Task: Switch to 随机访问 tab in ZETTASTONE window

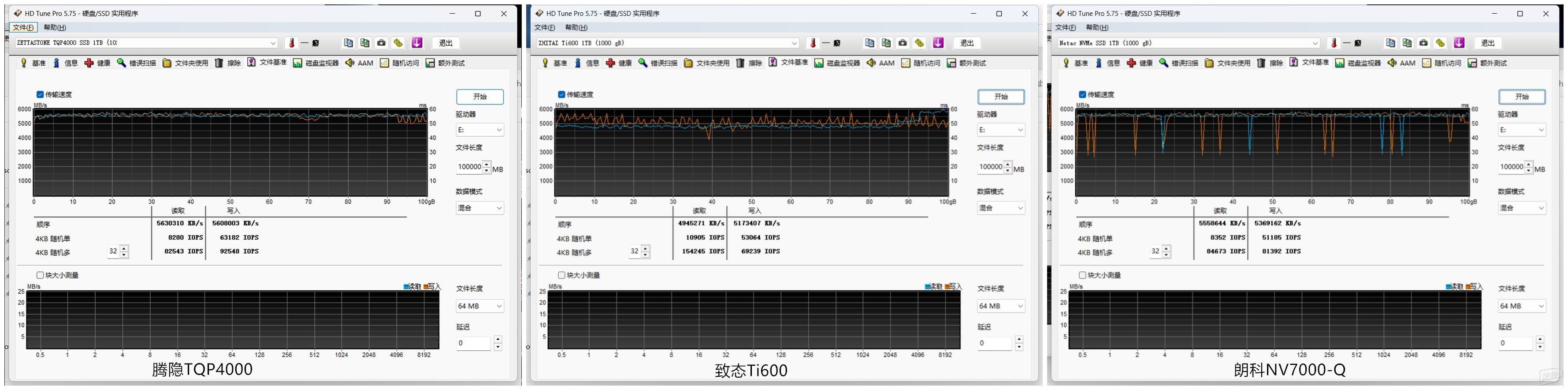Action: pyautogui.click(x=400, y=63)
